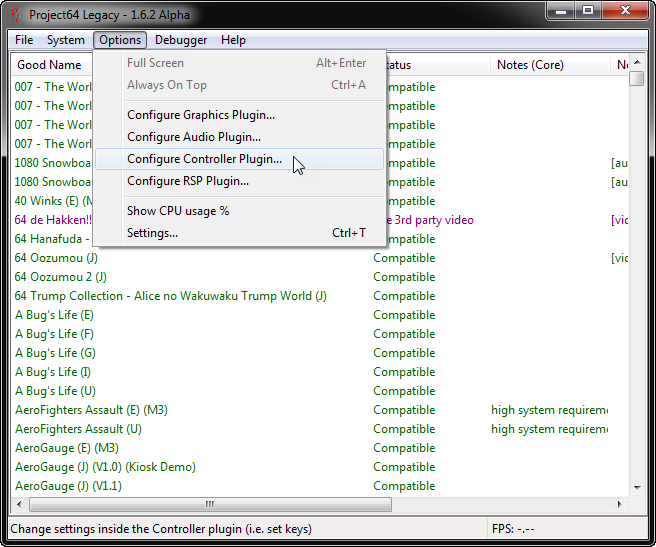Select AeroGauge (J) (V1.1) row

coord(320,486)
